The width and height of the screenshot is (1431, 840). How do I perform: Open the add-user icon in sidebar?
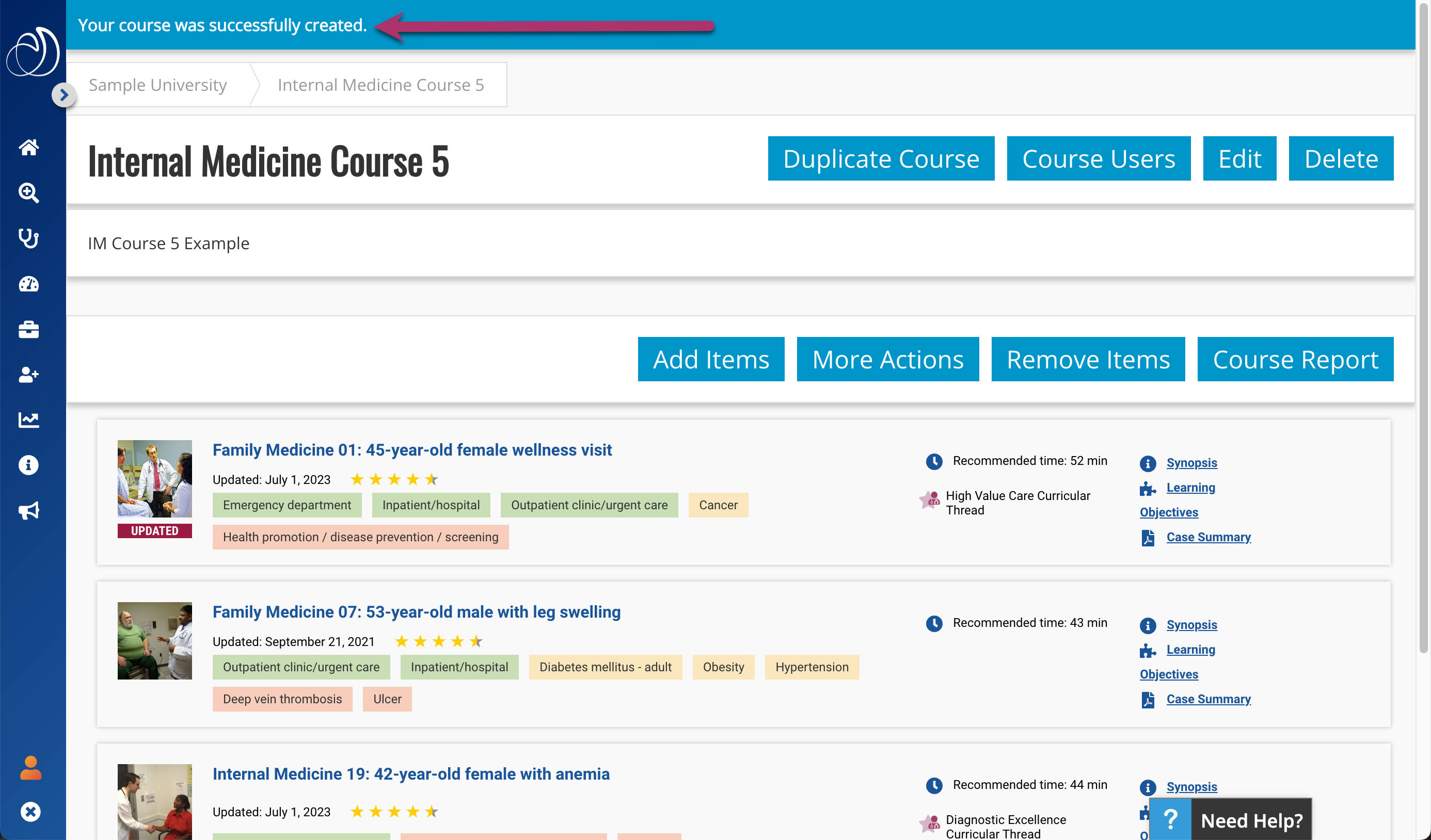point(28,375)
